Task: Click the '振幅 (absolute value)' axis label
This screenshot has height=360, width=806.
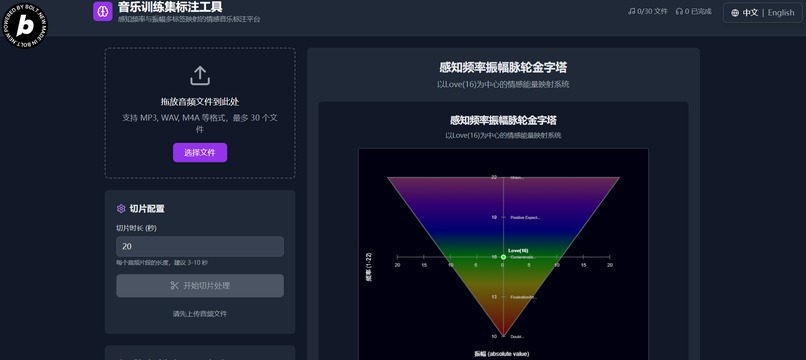Action: click(501, 354)
